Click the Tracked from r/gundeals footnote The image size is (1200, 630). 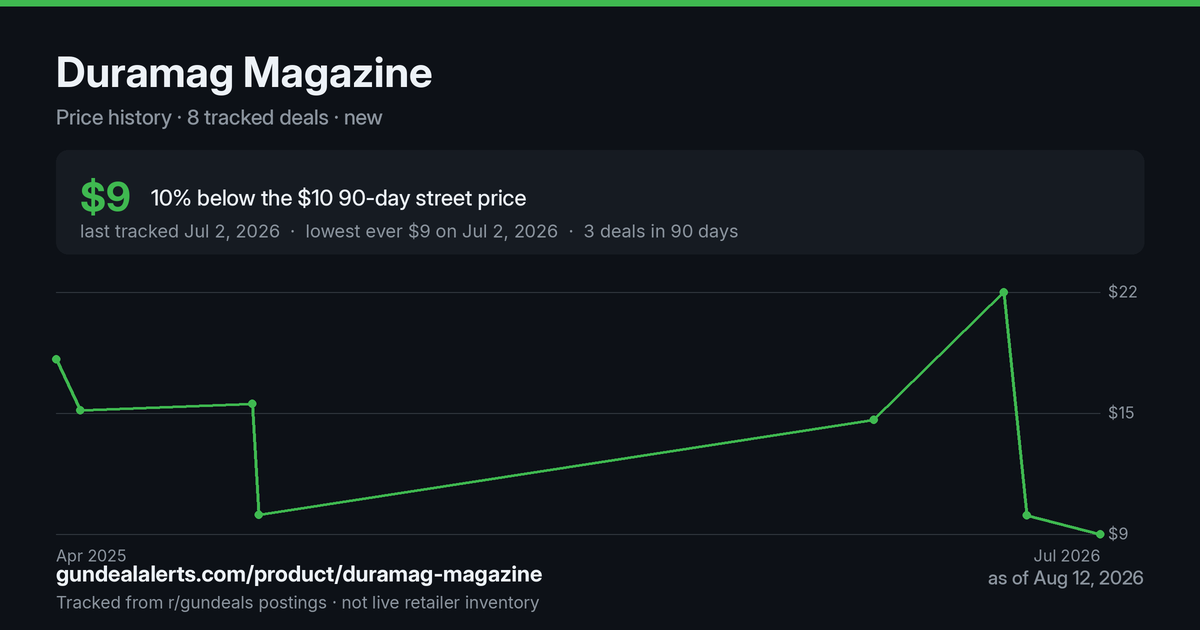[297, 602]
